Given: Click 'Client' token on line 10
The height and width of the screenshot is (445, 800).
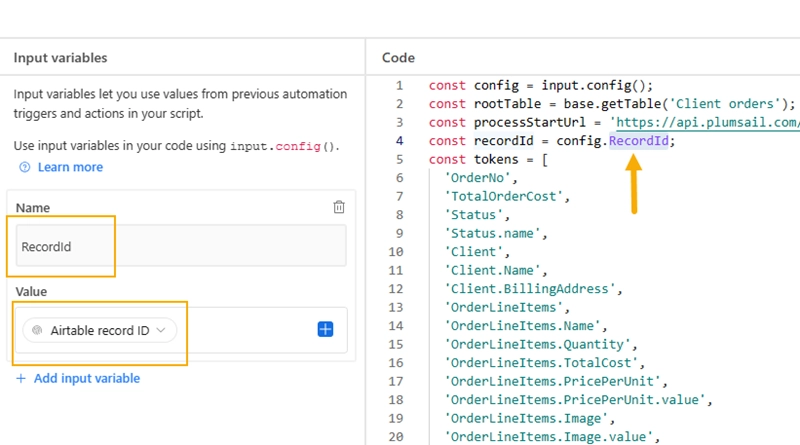Looking at the screenshot, I should click(x=473, y=252).
